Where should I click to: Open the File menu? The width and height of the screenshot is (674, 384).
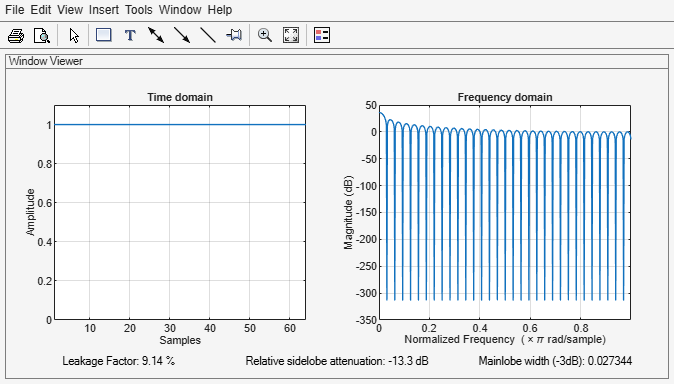click(15, 9)
